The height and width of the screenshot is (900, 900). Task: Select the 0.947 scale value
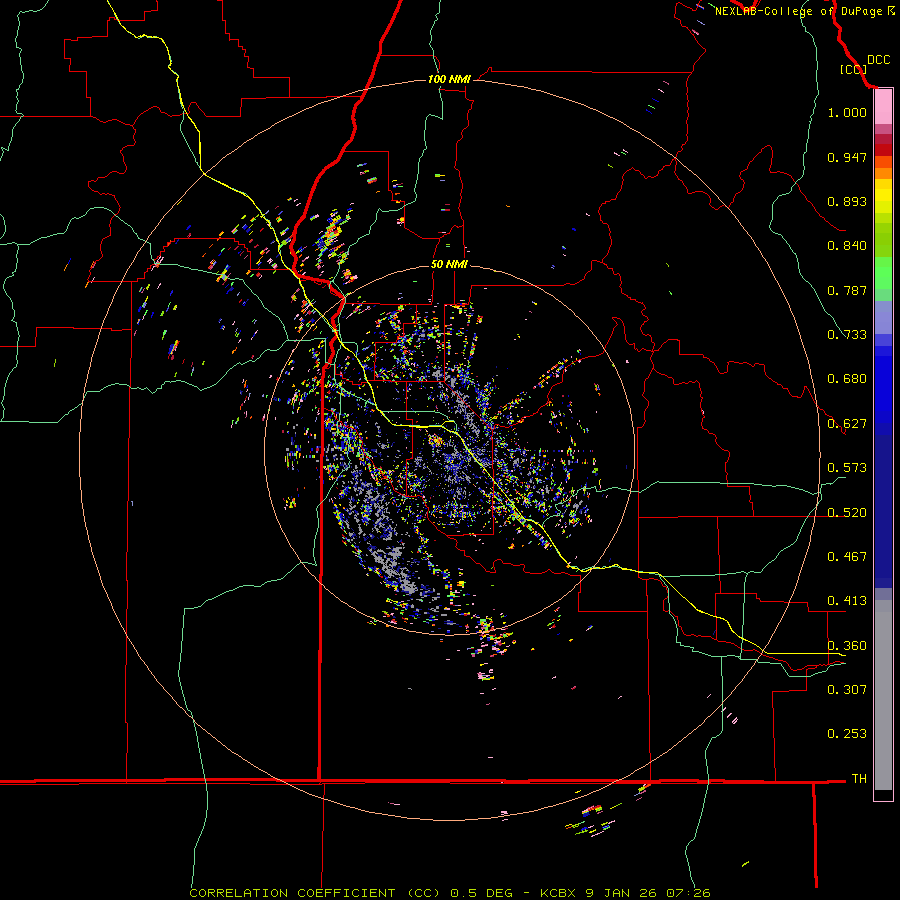[x=847, y=157]
